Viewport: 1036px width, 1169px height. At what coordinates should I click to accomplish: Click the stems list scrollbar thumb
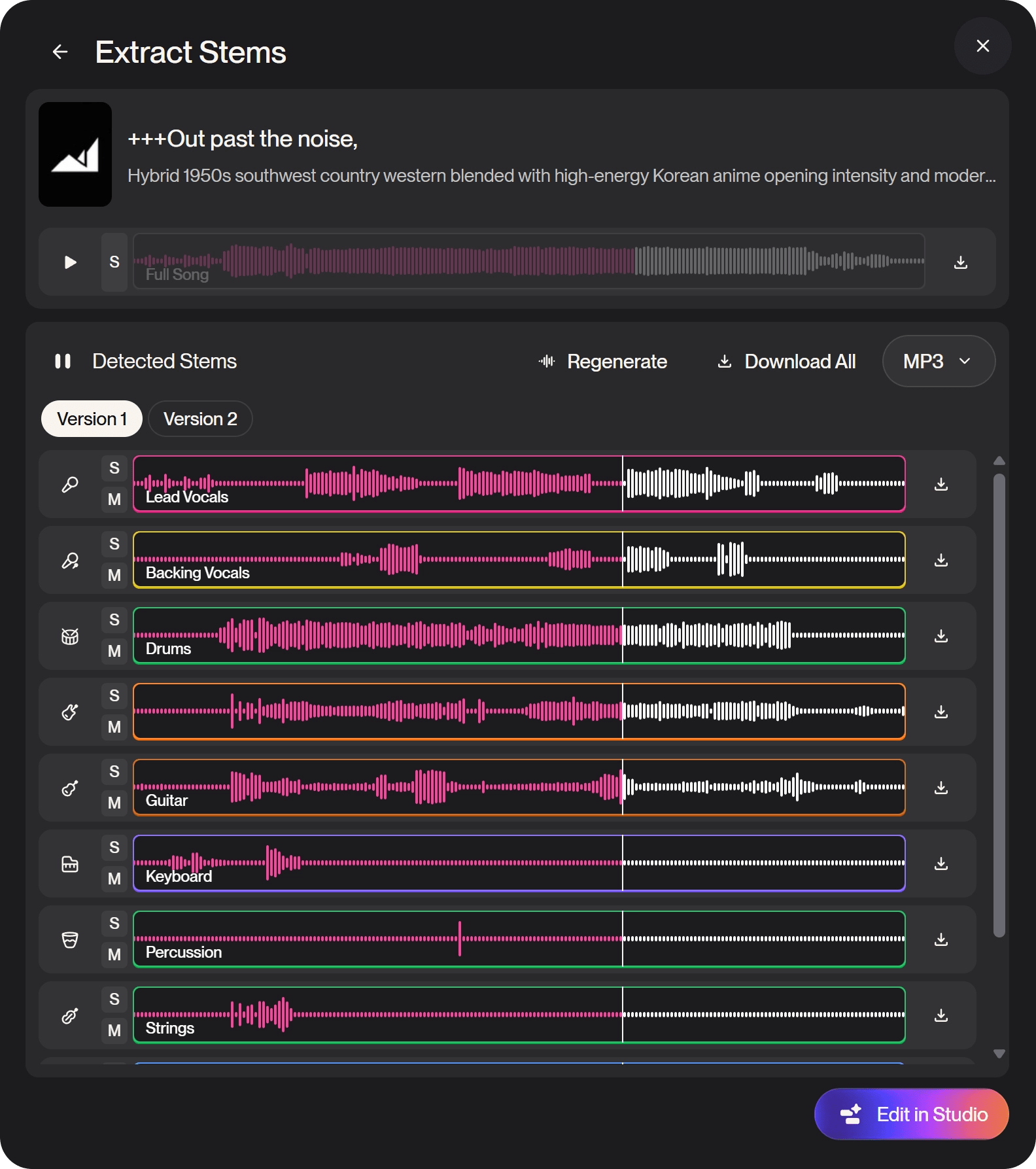tap(999, 705)
